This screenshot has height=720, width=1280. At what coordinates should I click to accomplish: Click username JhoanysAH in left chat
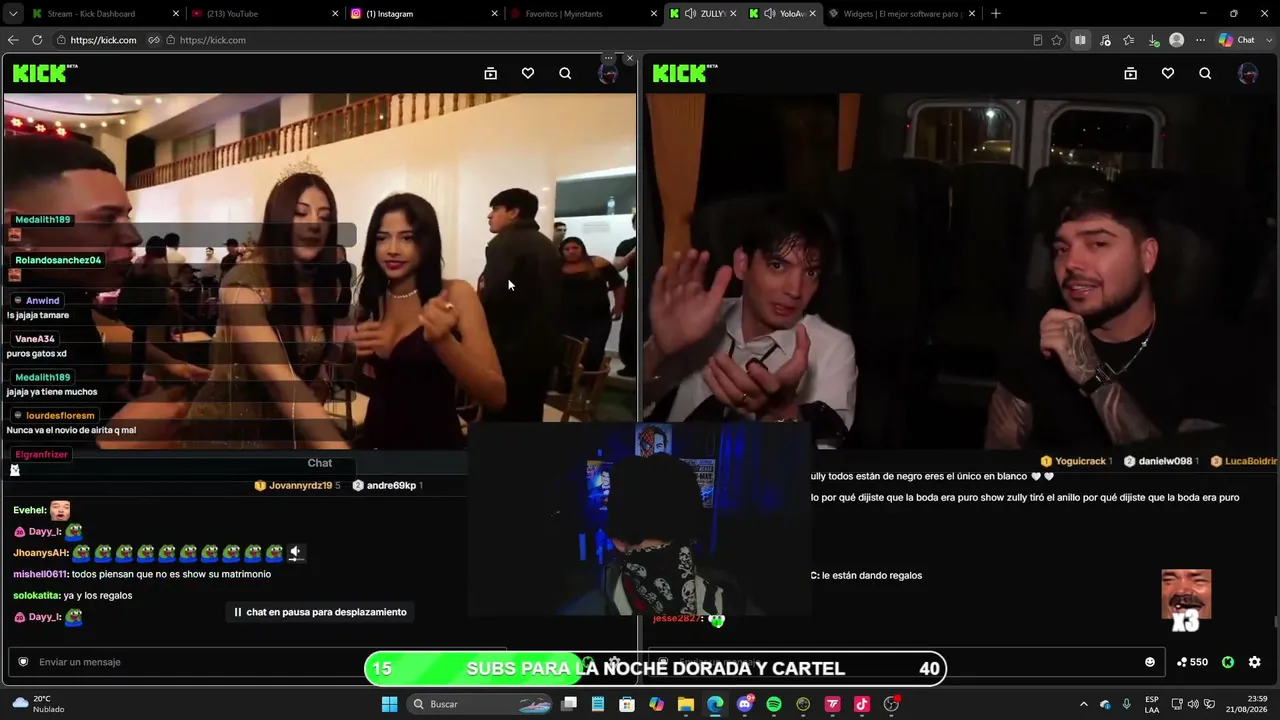[41, 553]
